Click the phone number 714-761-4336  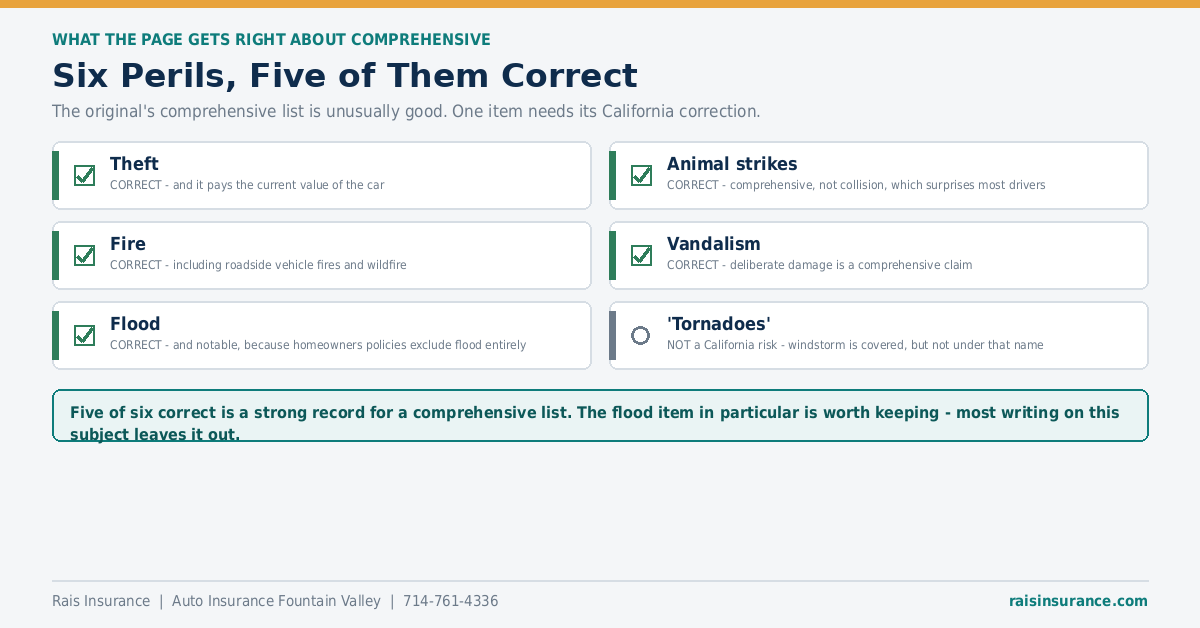tap(450, 601)
